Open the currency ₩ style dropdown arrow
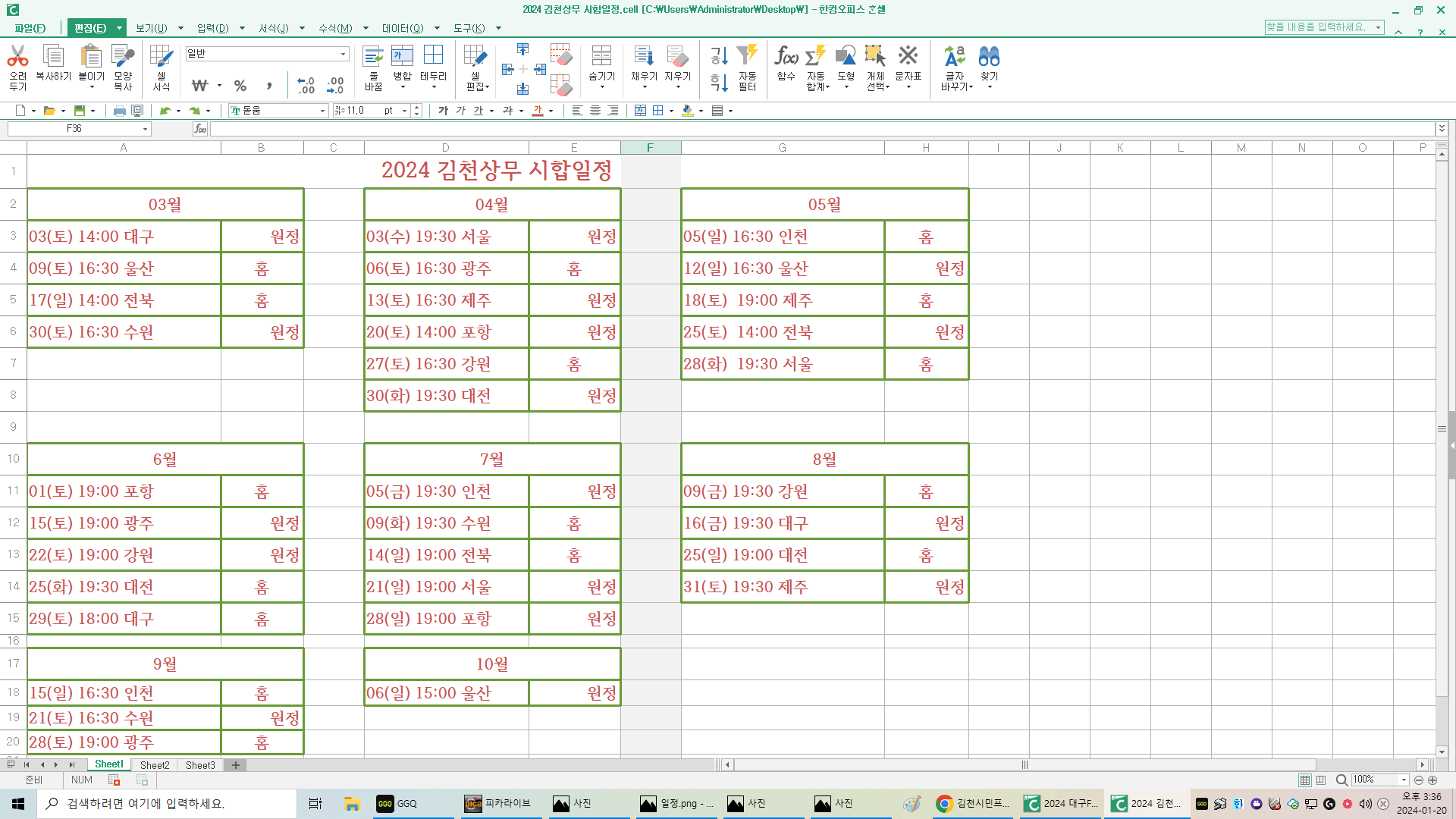This screenshot has height=819, width=1456. coord(219,86)
